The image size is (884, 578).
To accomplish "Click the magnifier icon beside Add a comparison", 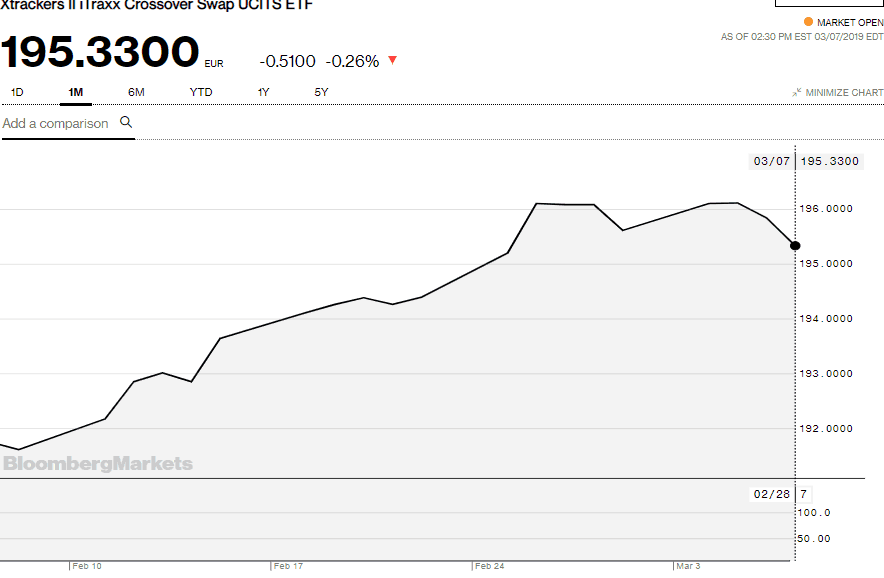I will coord(126,122).
